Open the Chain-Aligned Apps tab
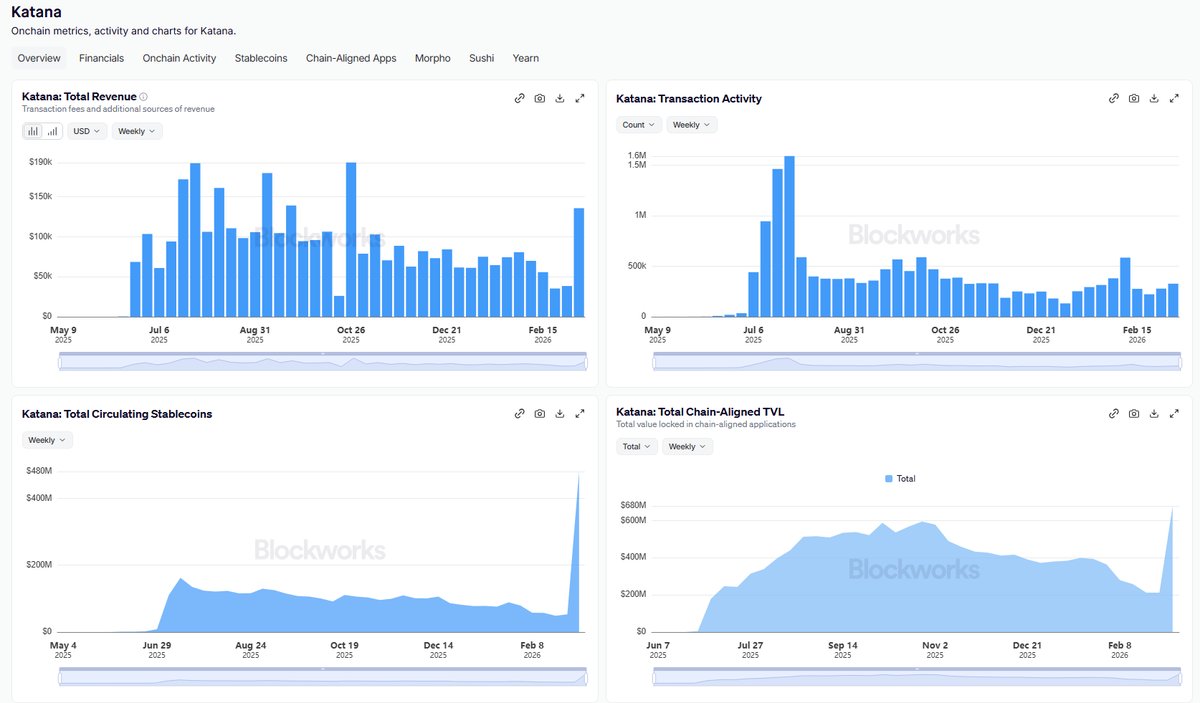The height and width of the screenshot is (703, 1200). (351, 58)
